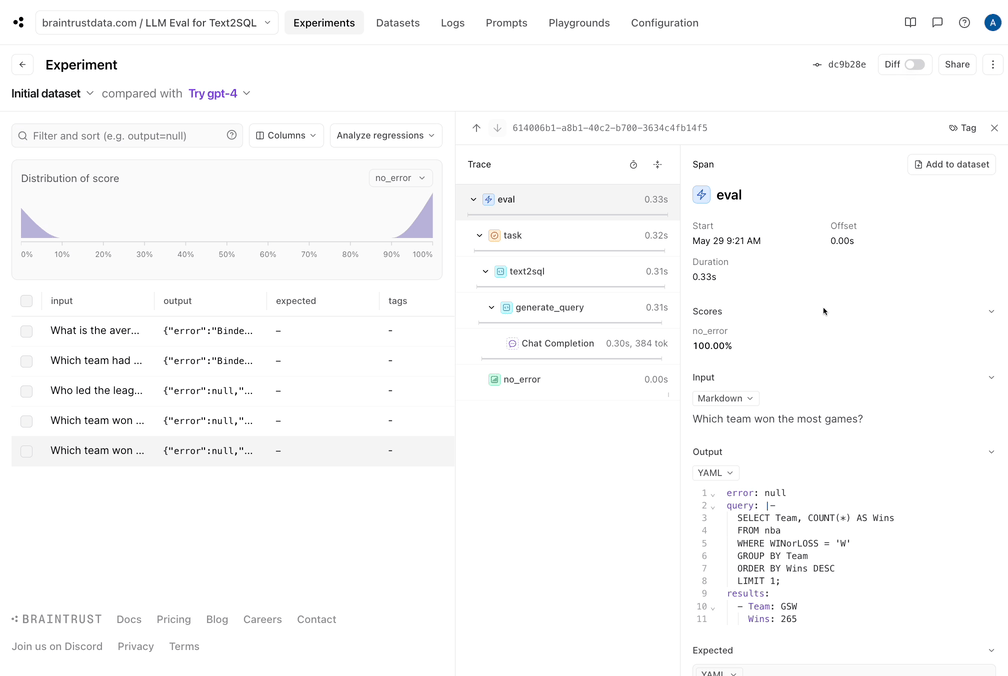Select the header checkbox above all rows
This screenshot has height=676, width=1008.
[26, 300]
